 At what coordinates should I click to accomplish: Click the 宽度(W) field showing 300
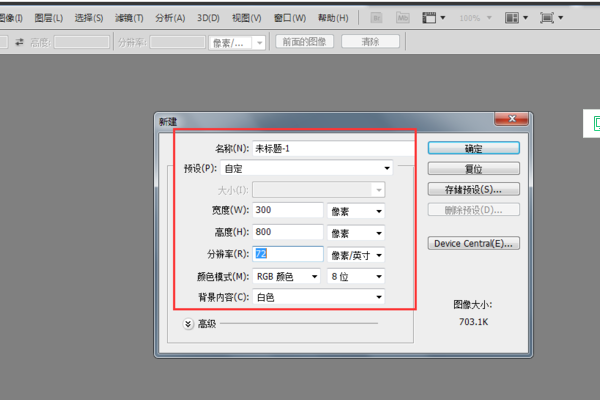[288, 210]
